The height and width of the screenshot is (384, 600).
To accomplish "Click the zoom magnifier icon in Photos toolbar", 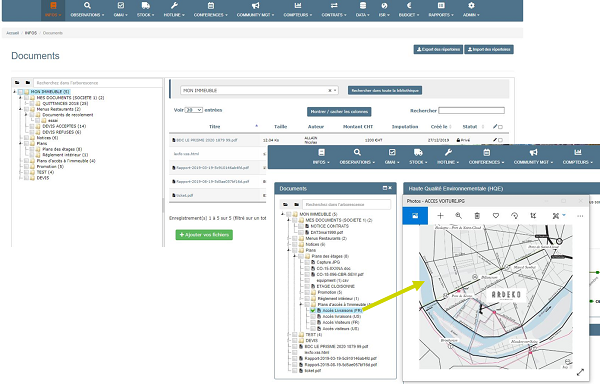I will (x=458, y=216).
